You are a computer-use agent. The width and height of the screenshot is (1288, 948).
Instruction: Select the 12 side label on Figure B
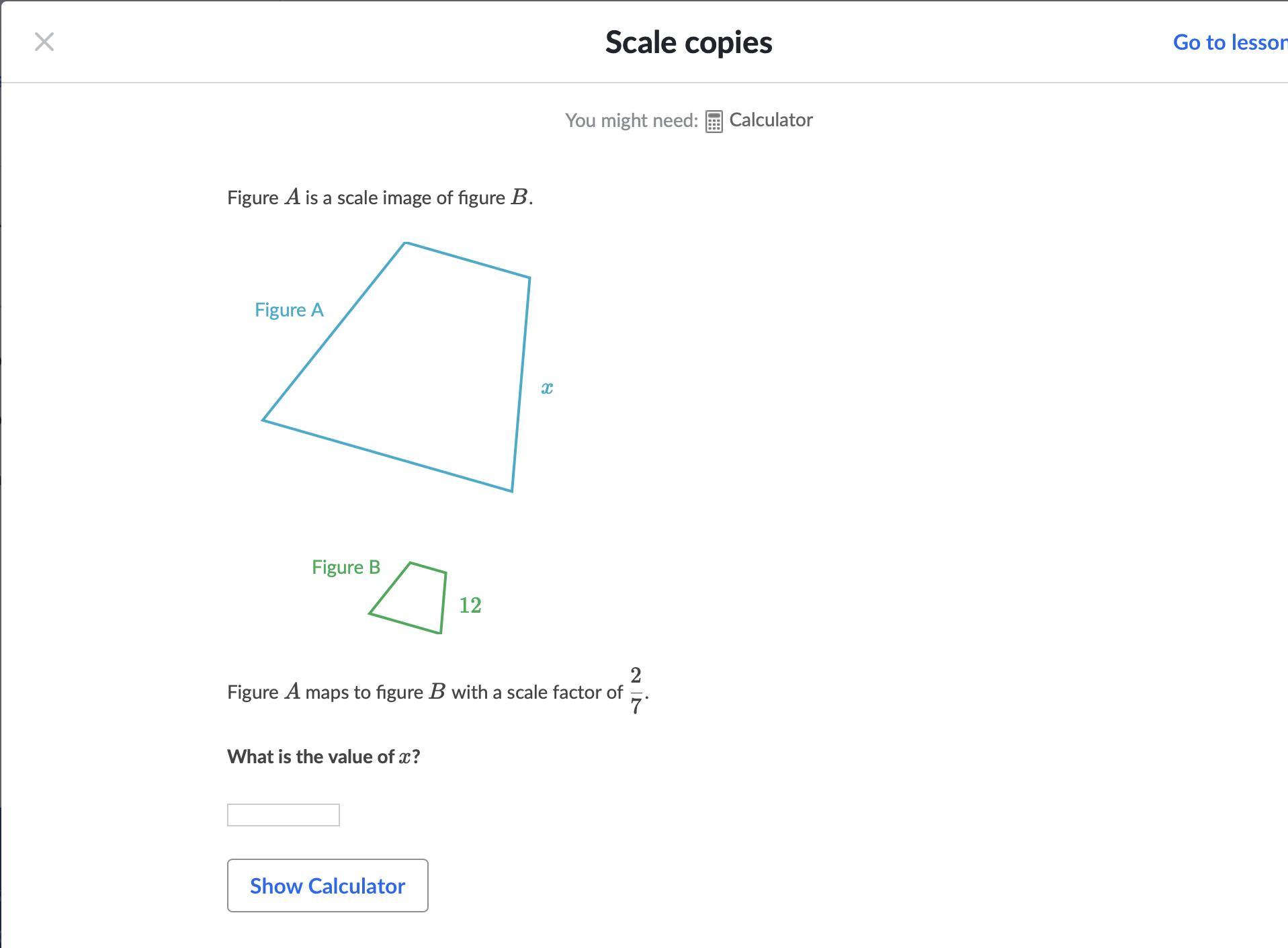(470, 605)
